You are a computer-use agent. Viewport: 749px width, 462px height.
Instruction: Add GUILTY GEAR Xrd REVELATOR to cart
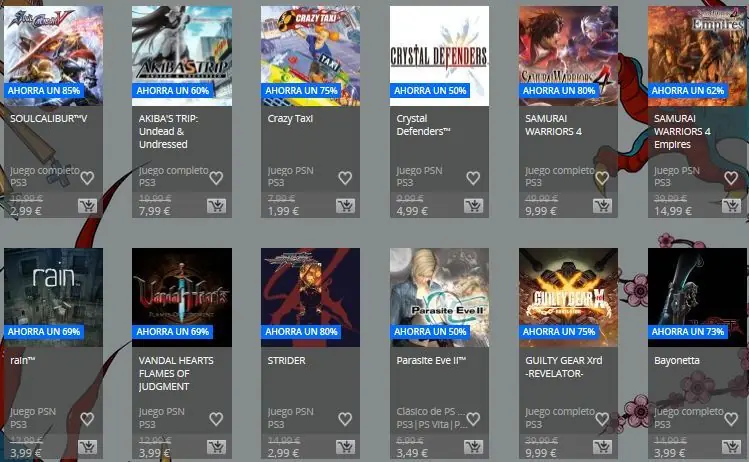pos(603,447)
